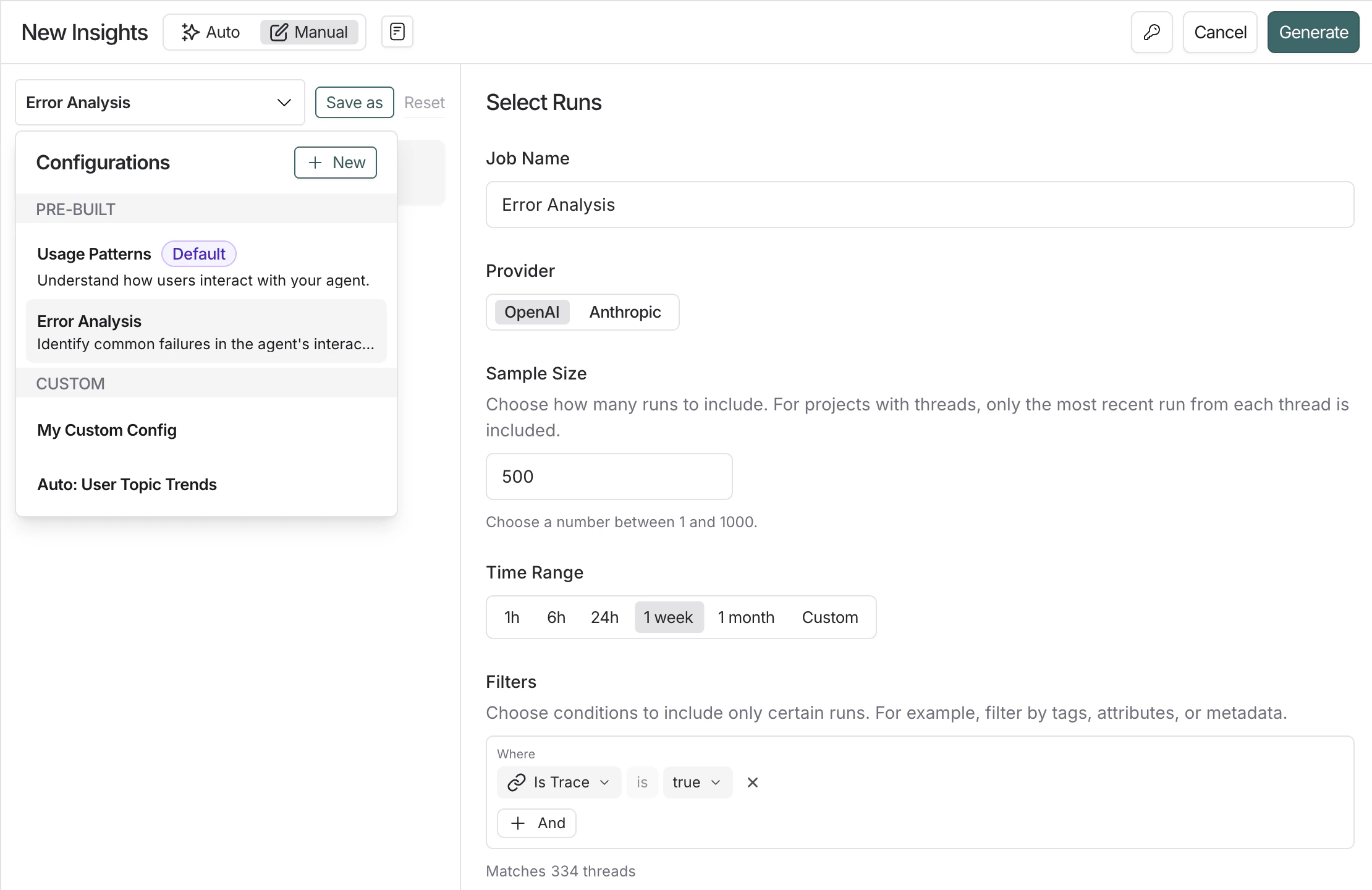Create a New configuration

336,163
